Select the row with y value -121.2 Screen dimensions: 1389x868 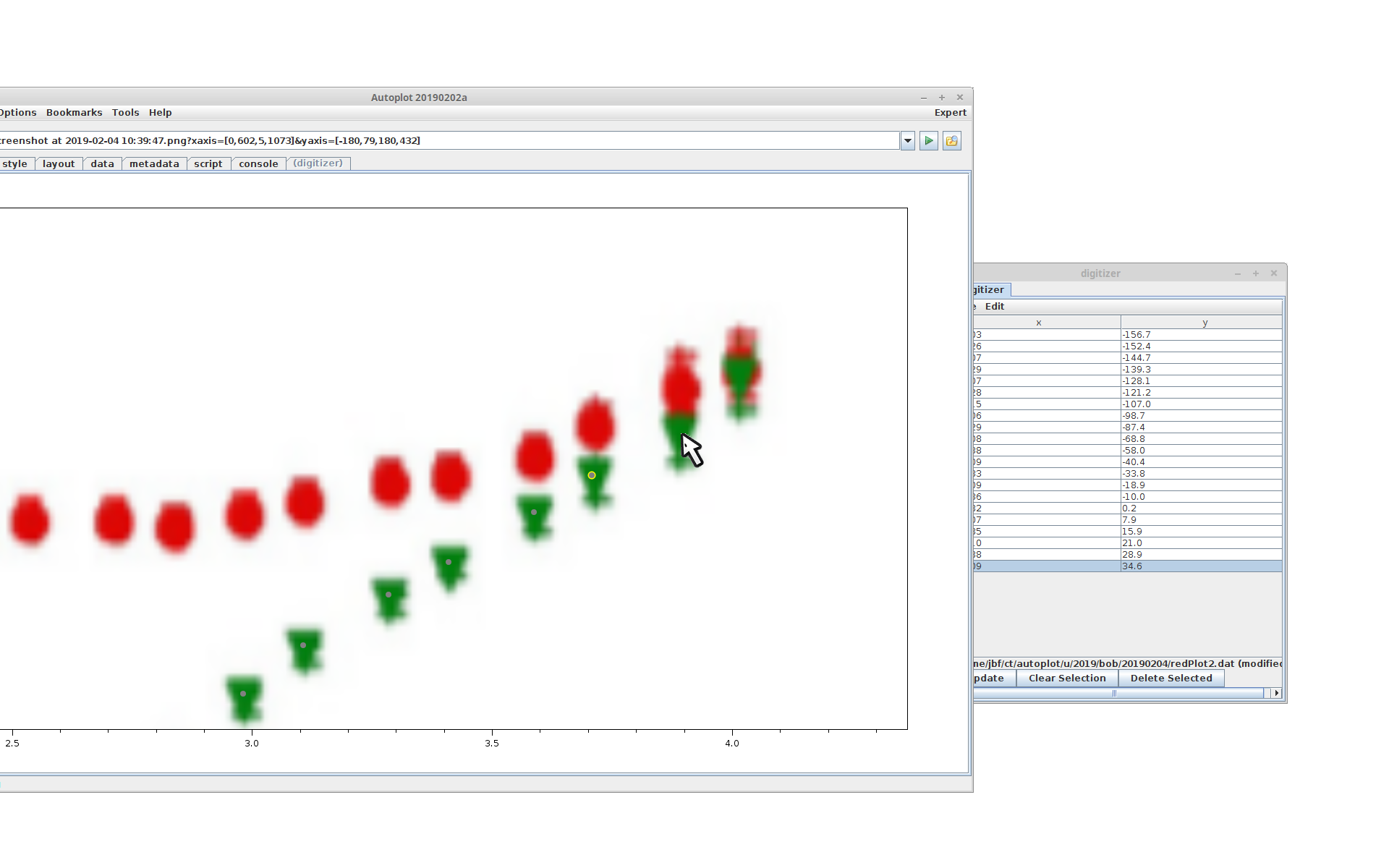point(1128,393)
